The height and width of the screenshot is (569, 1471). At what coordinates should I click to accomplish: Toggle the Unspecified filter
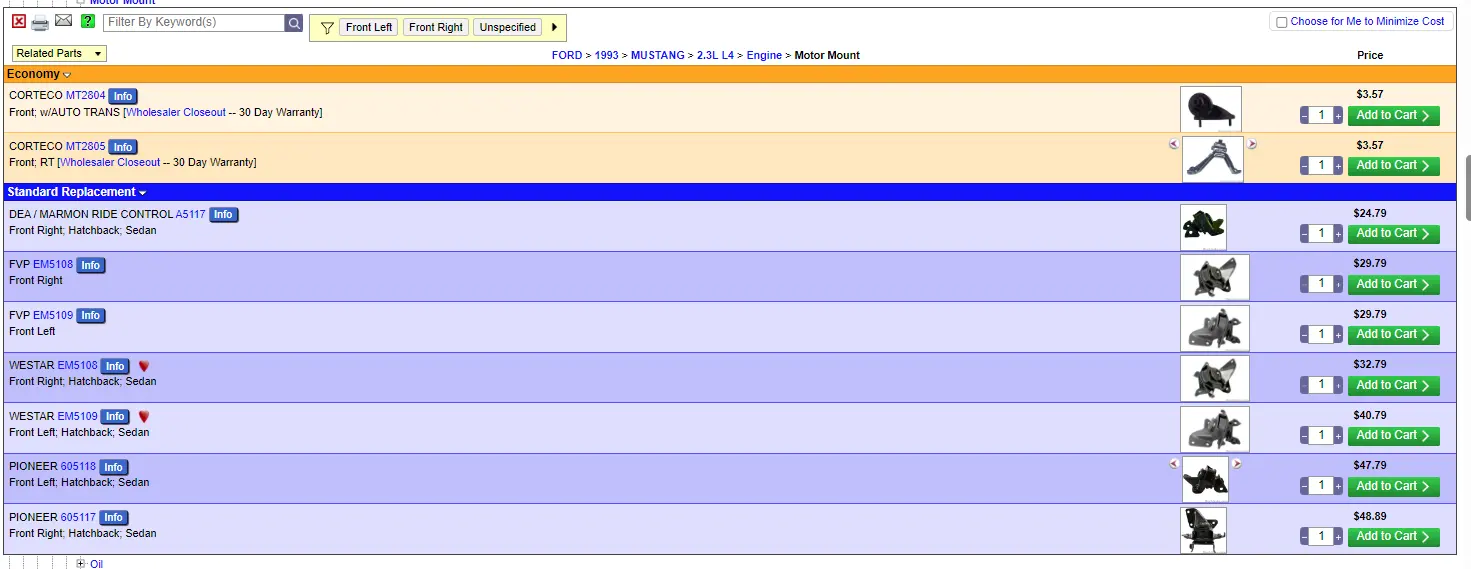coord(508,27)
